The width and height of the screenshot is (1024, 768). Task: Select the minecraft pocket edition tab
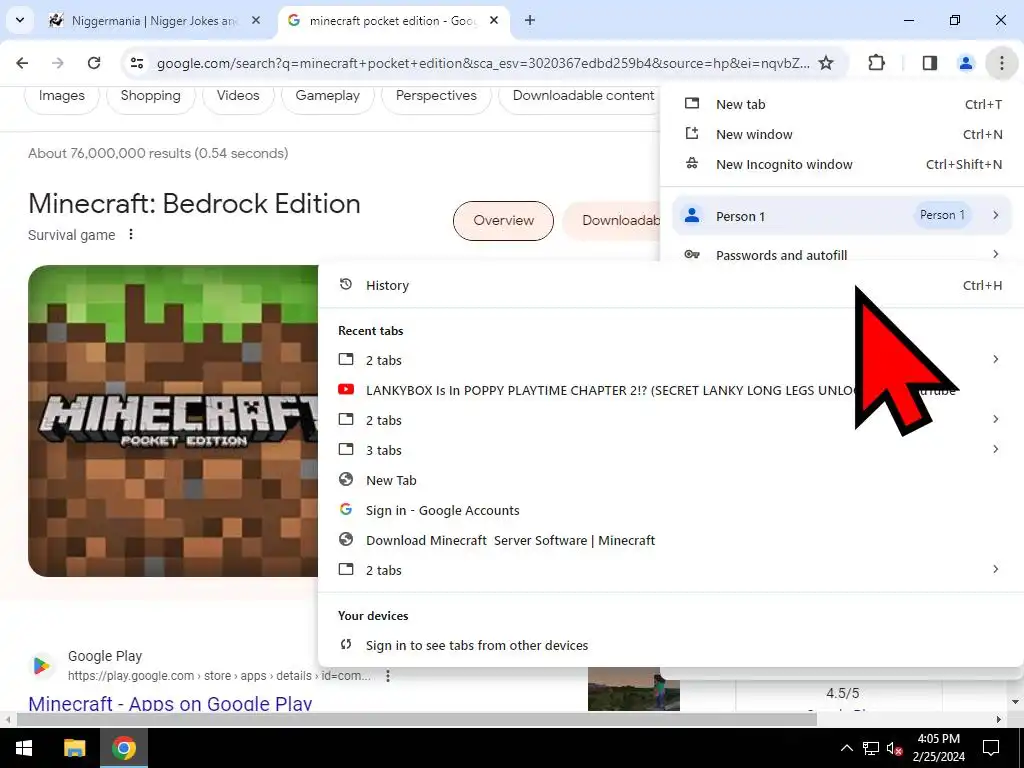click(x=394, y=21)
